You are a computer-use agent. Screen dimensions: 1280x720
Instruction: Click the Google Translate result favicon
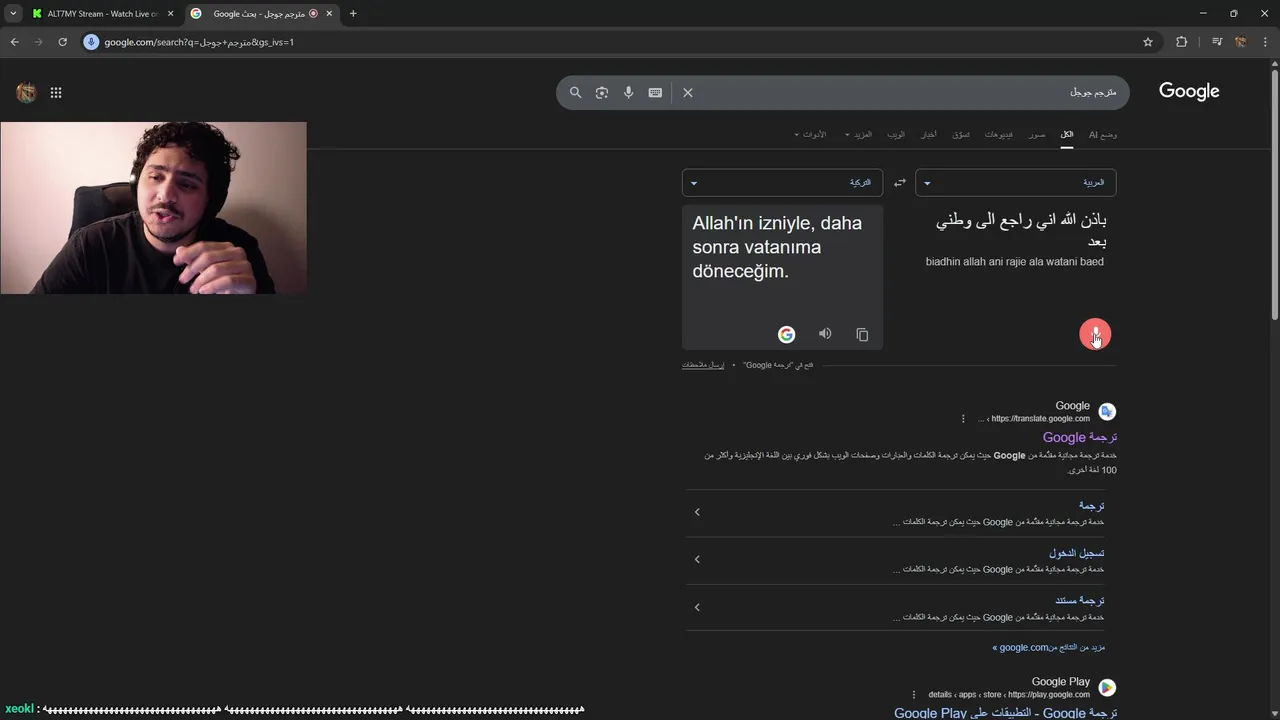pyautogui.click(x=1107, y=412)
